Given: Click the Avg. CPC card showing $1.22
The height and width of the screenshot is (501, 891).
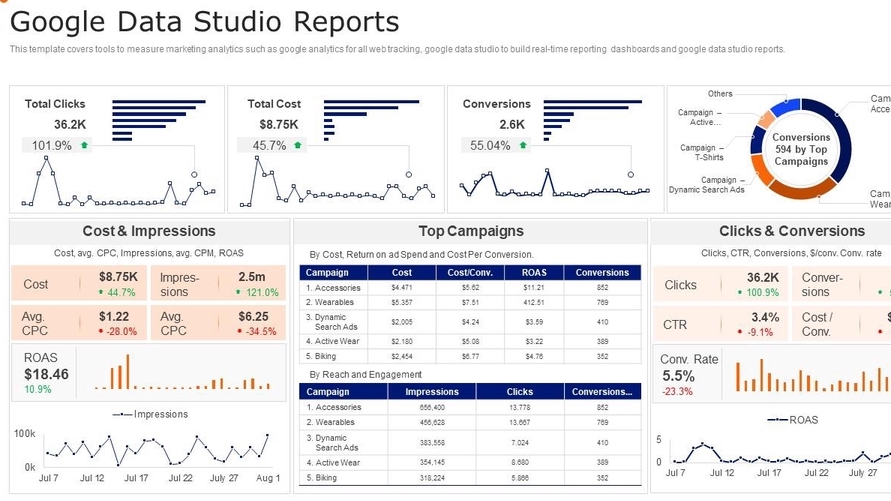Looking at the screenshot, I should click(x=79, y=323).
